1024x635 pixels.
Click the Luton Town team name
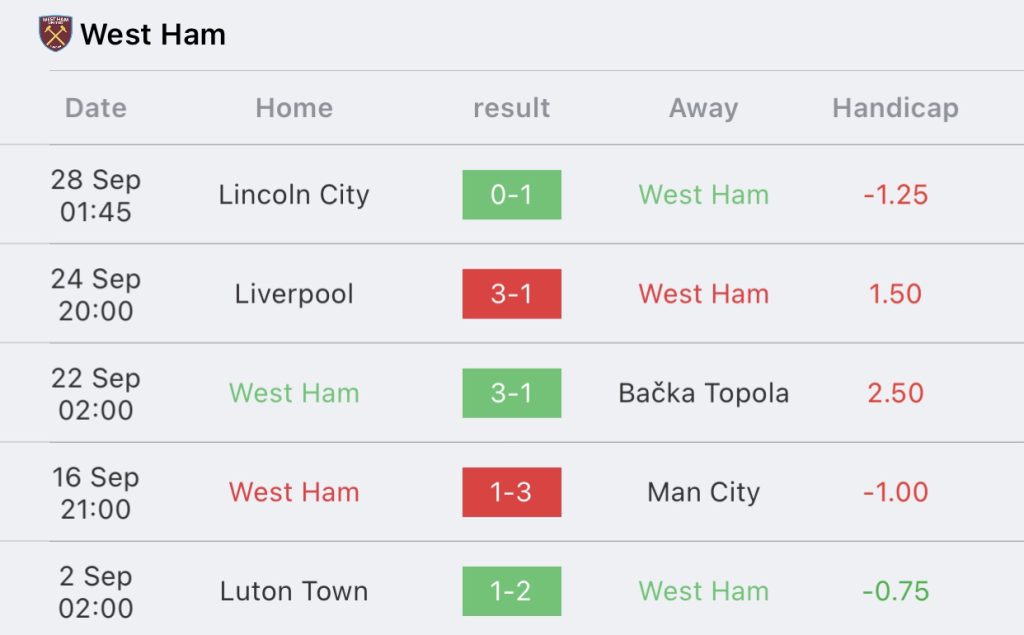pyautogui.click(x=294, y=591)
